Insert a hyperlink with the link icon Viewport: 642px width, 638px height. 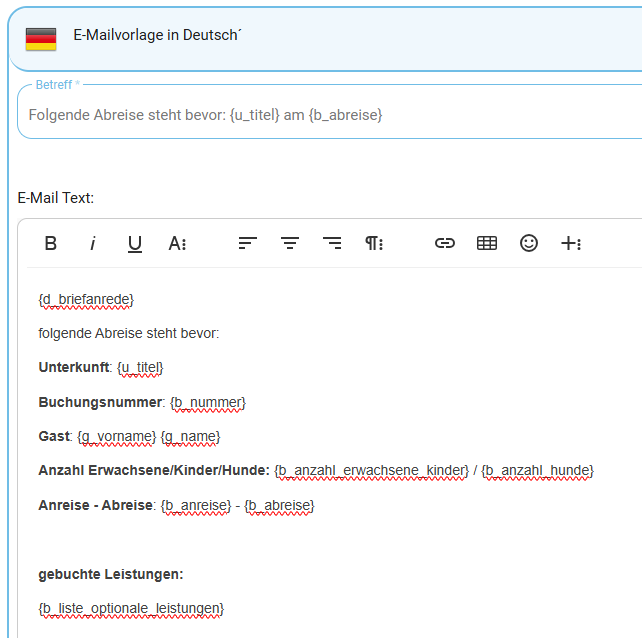(x=445, y=243)
